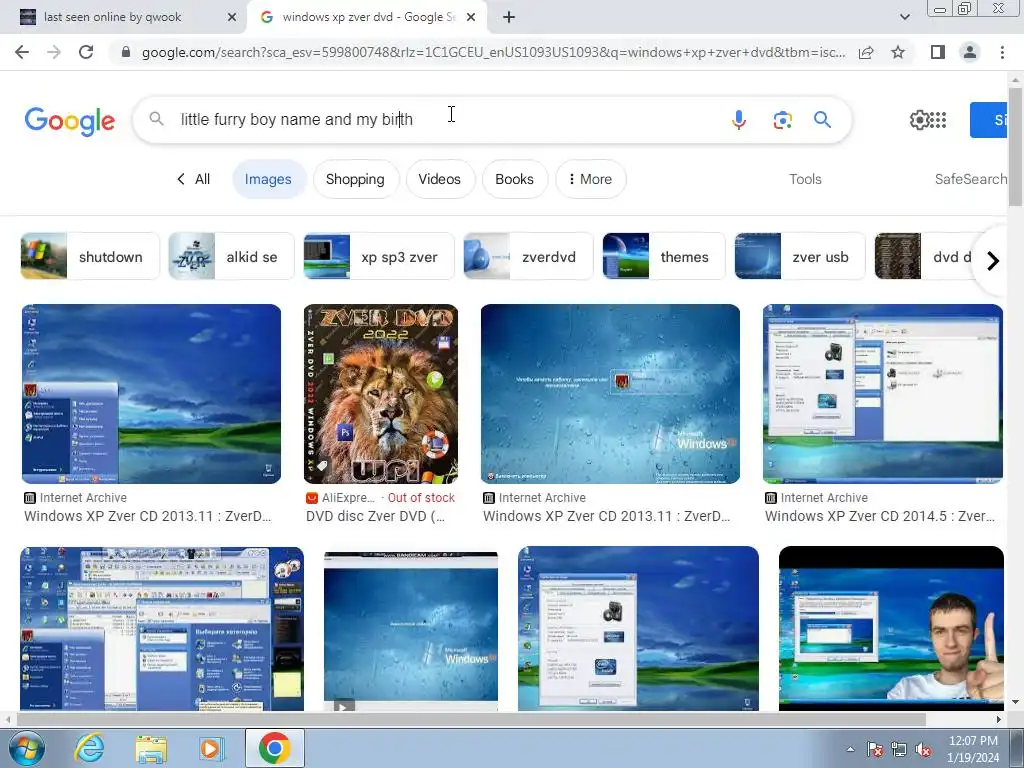The height and width of the screenshot is (768, 1024).
Task: Click the address bar URL
Action: 493,52
